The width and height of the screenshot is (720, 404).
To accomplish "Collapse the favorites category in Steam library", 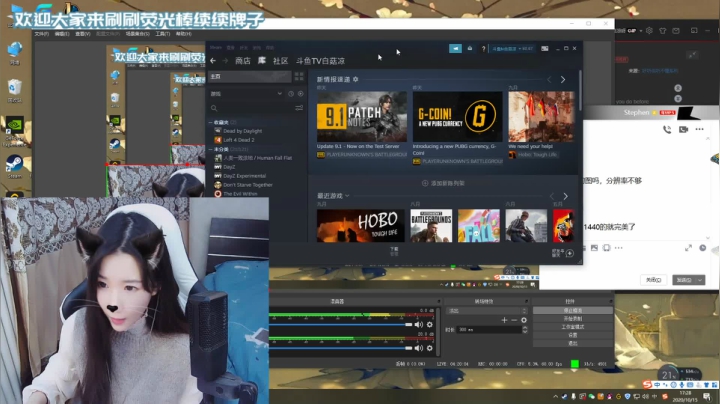I will [211, 123].
